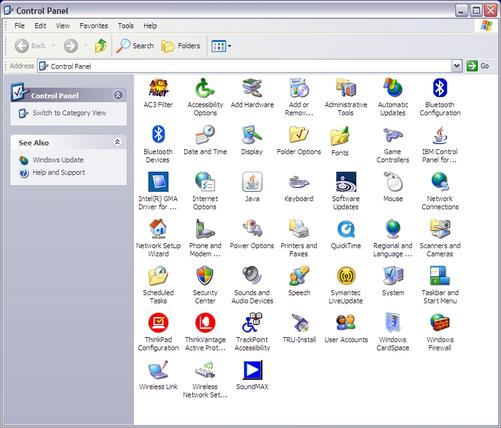Open the View menu

point(63,26)
